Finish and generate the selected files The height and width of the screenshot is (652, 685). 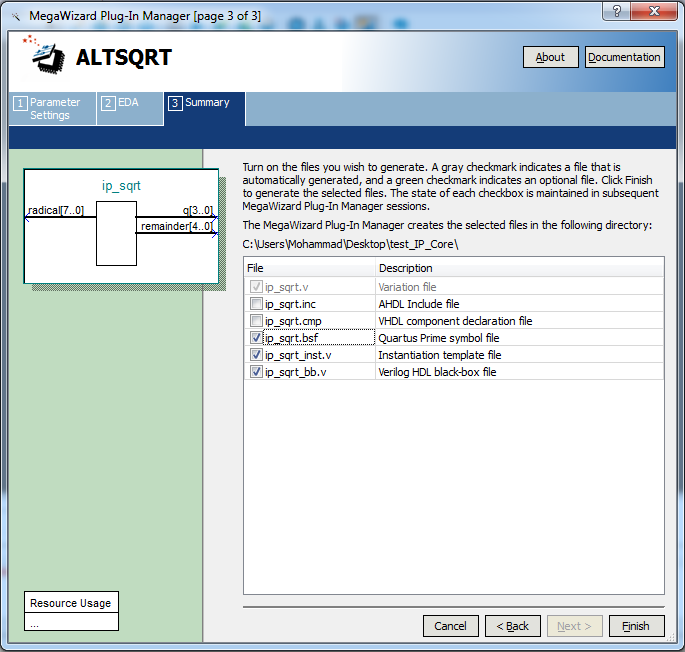coord(637,626)
